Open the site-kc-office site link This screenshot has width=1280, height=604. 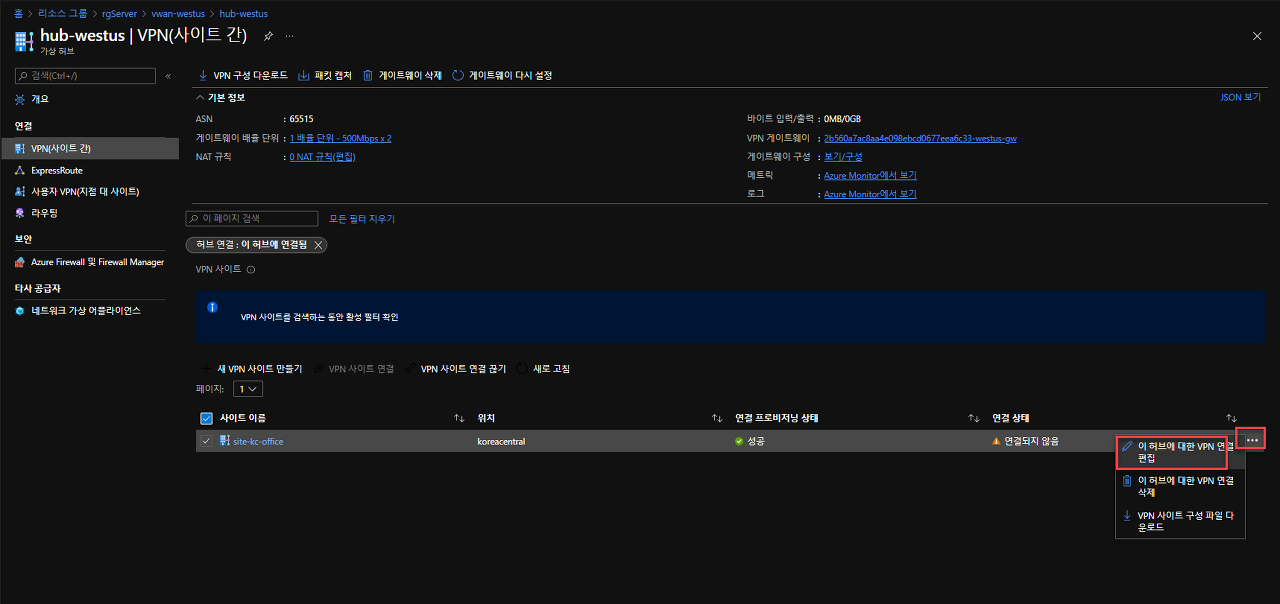point(258,441)
